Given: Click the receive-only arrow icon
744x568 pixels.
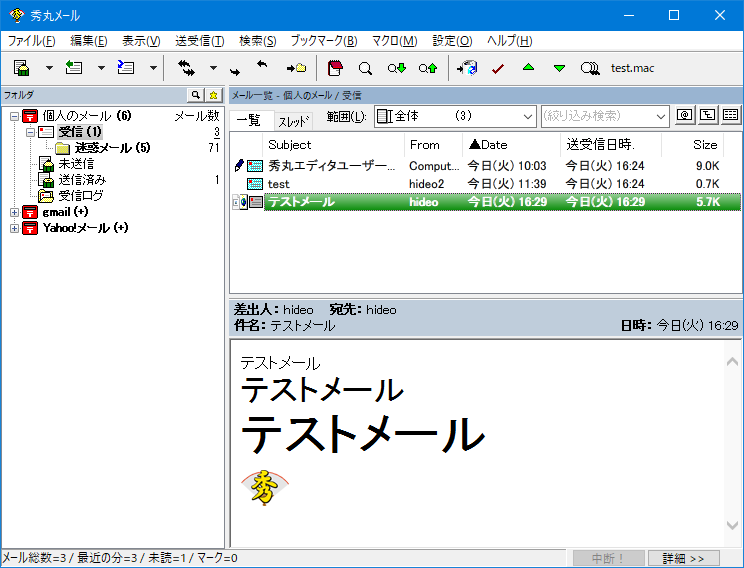Looking at the screenshot, I should pyautogui.click(x=262, y=64).
